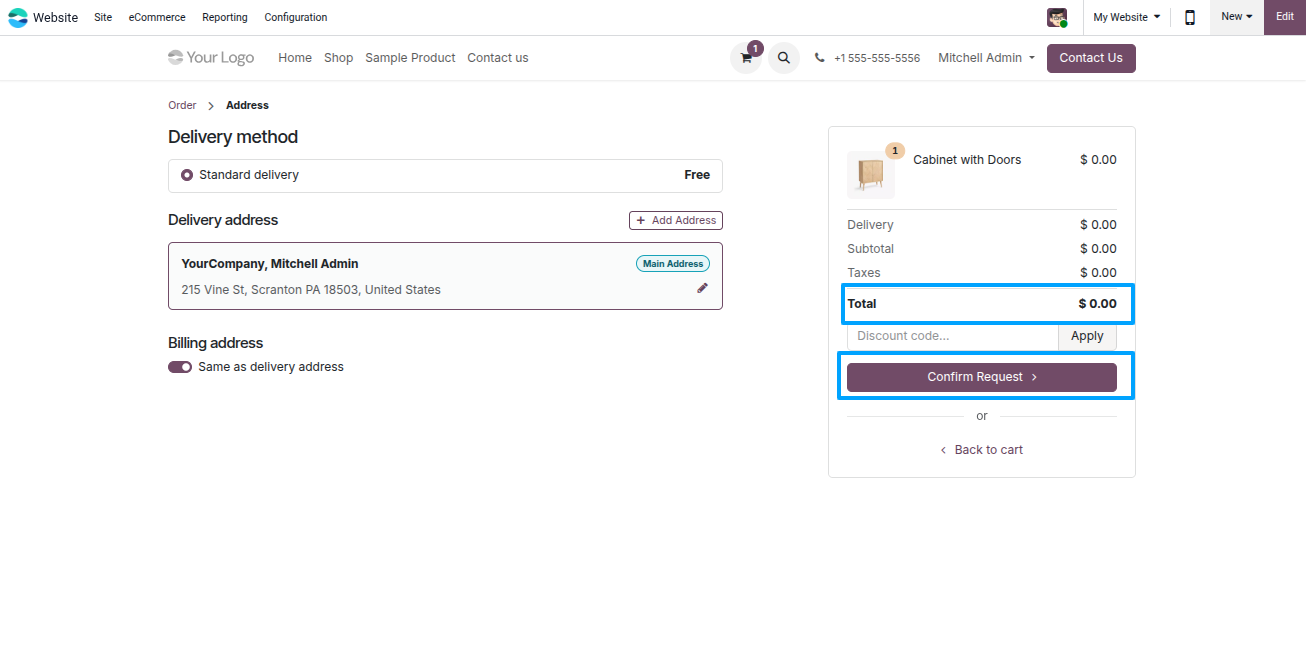Click the Discount code input field
The width and height of the screenshot is (1306, 649).
[x=953, y=336]
